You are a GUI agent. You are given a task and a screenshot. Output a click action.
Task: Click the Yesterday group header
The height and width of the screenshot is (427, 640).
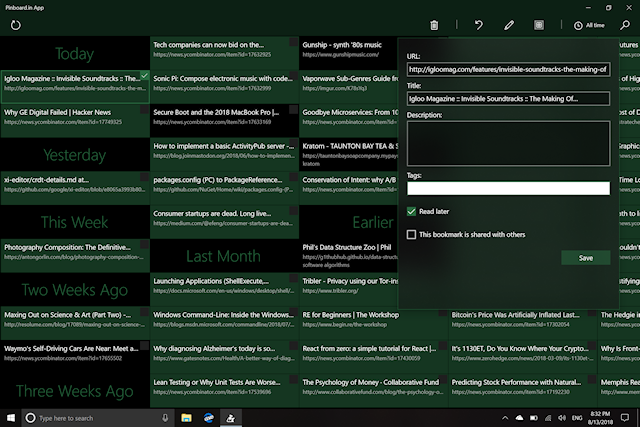[75, 155]
